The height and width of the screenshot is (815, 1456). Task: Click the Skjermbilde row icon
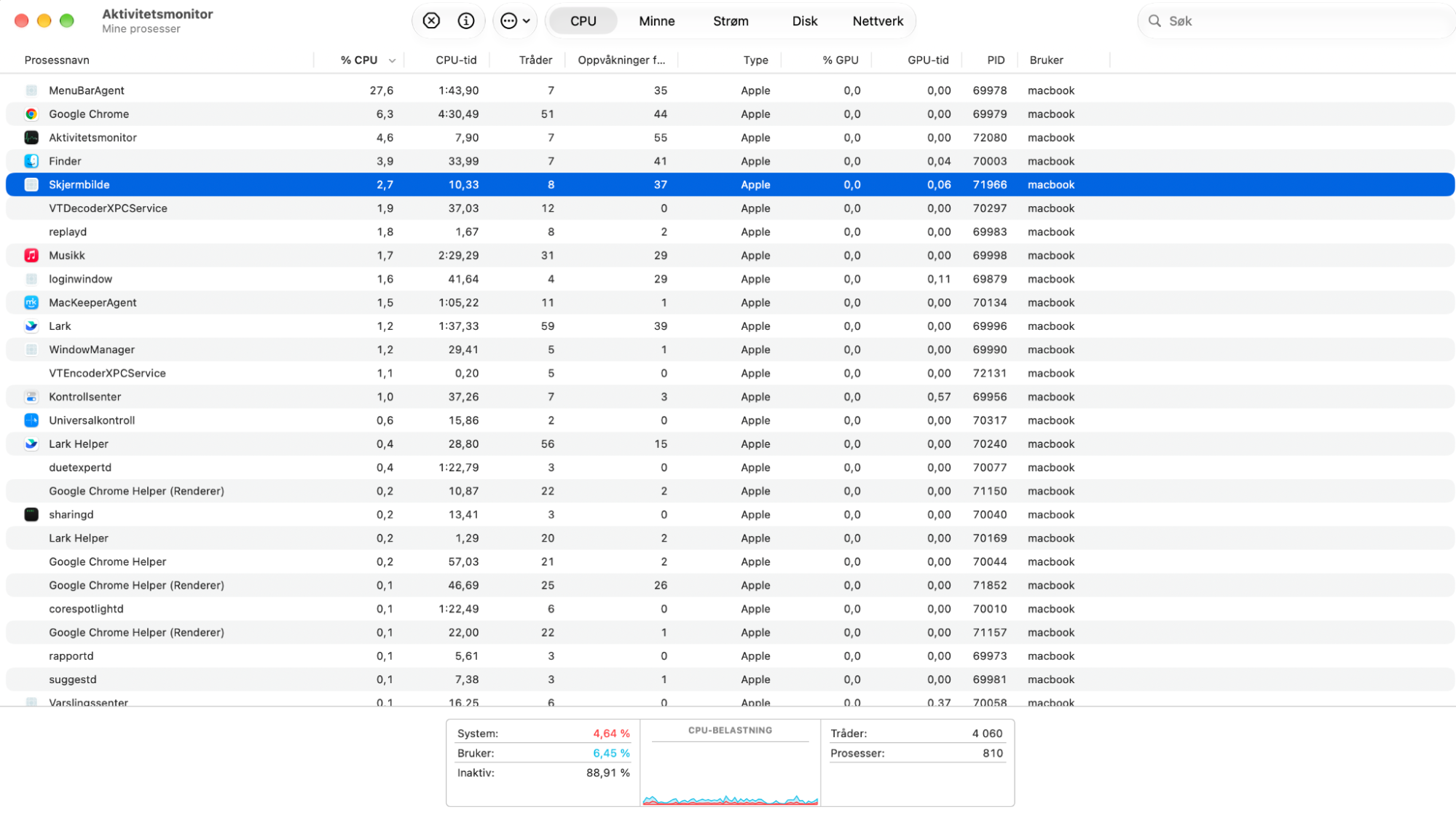[x=31, y=184]
